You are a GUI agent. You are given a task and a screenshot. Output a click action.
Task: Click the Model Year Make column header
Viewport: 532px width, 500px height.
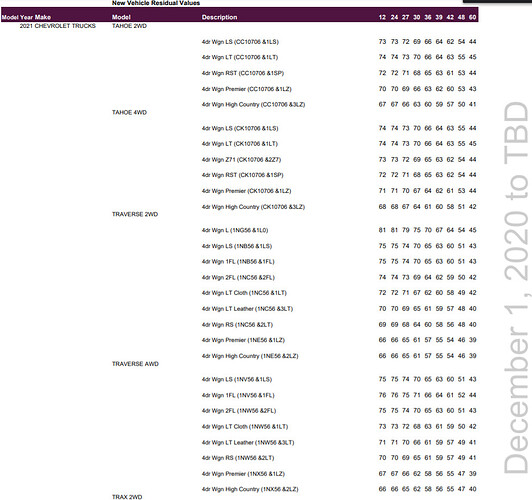[26, 17]
